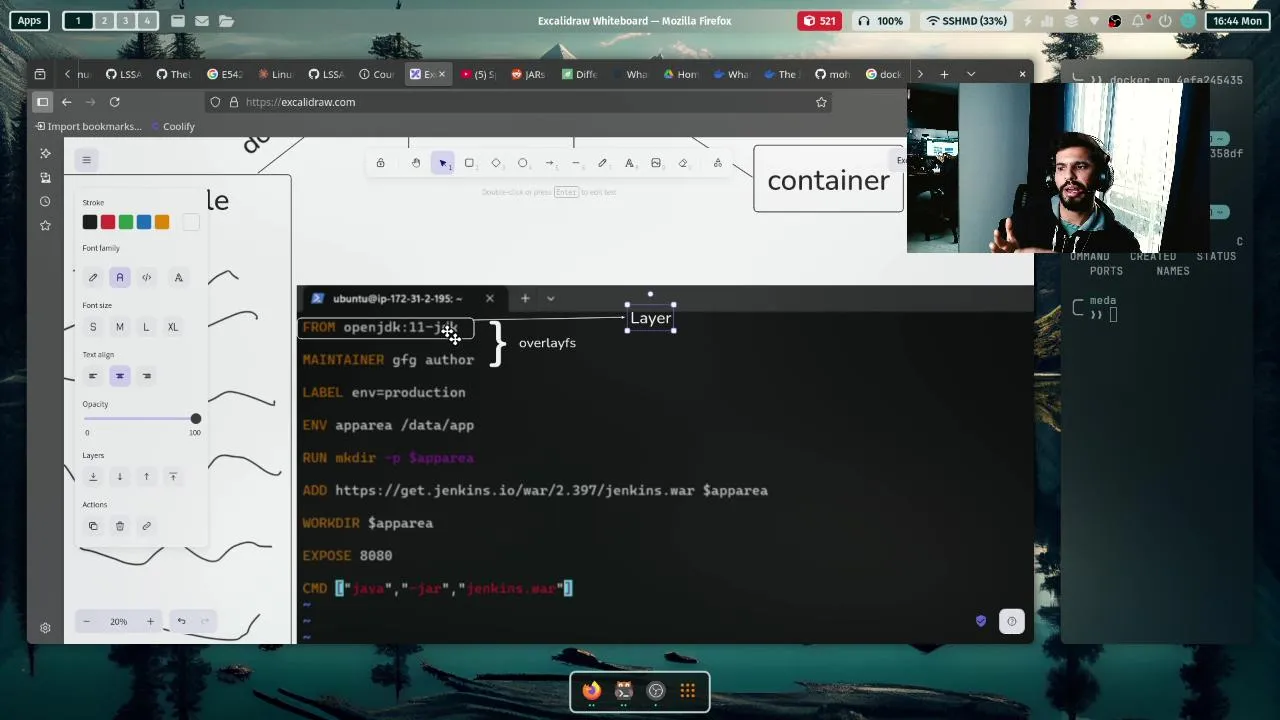
Task: Add a link to selected element
Action: click(146, 526)
